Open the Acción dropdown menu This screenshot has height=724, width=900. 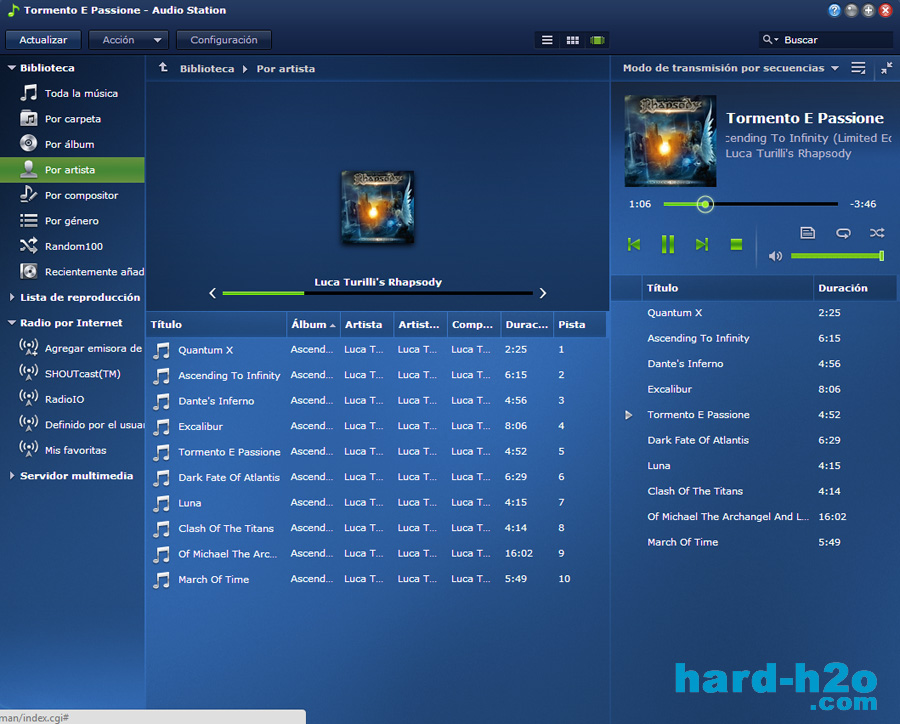pyautogui.click(x=129, y=40)
